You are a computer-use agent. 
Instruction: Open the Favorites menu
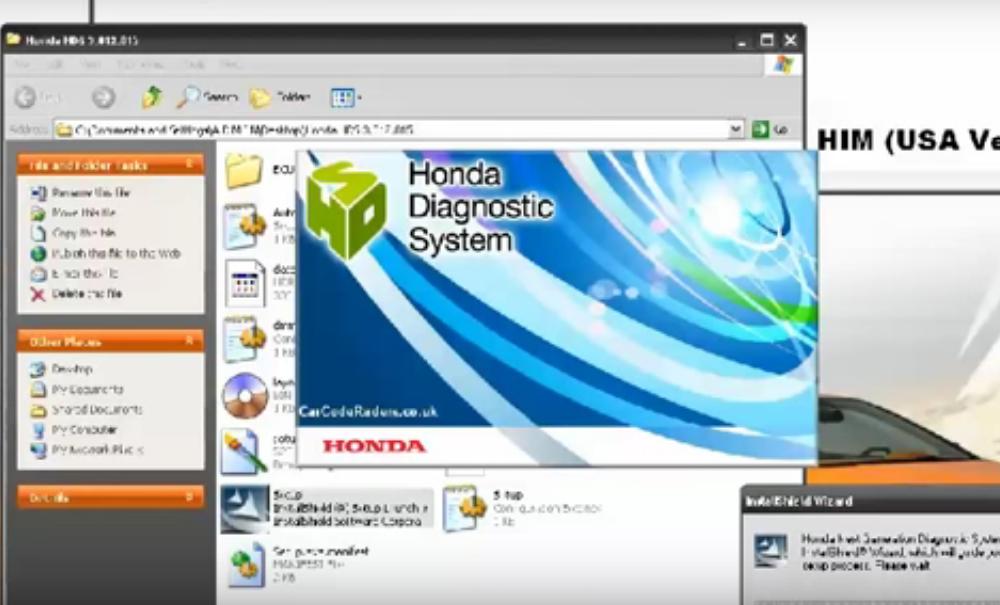point(141,64)
